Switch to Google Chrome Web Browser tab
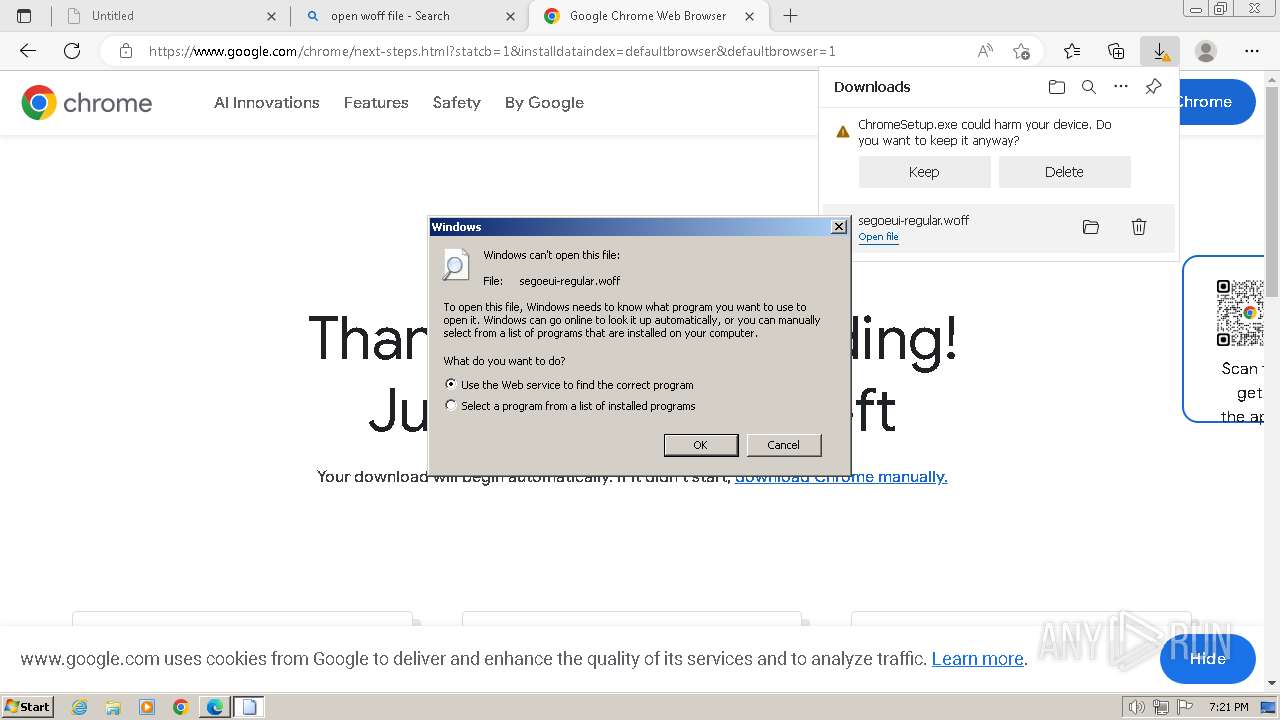 click(649, 16)
